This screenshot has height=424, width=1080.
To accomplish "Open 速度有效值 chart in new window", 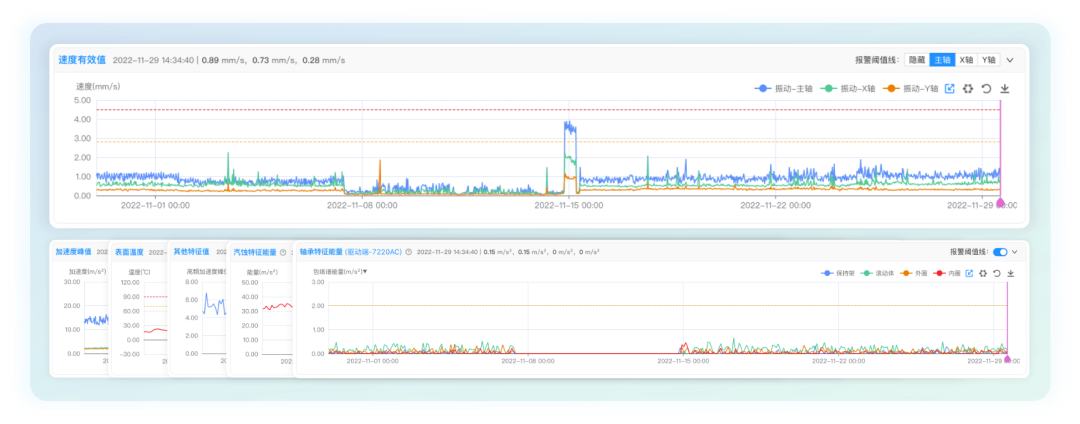I will pos(950,89).
